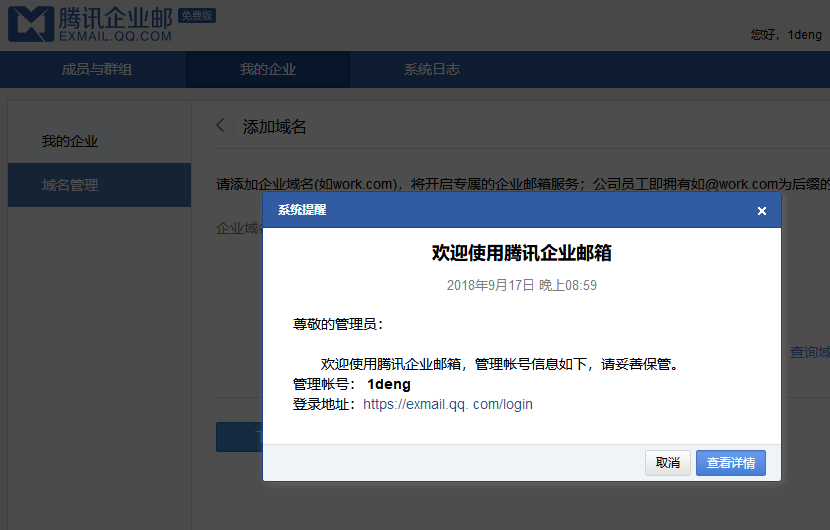The height and width of the screenshot is (530, 830).
Task: Click the 腾讯企业邮 logo icon
Action: point(31,24)
